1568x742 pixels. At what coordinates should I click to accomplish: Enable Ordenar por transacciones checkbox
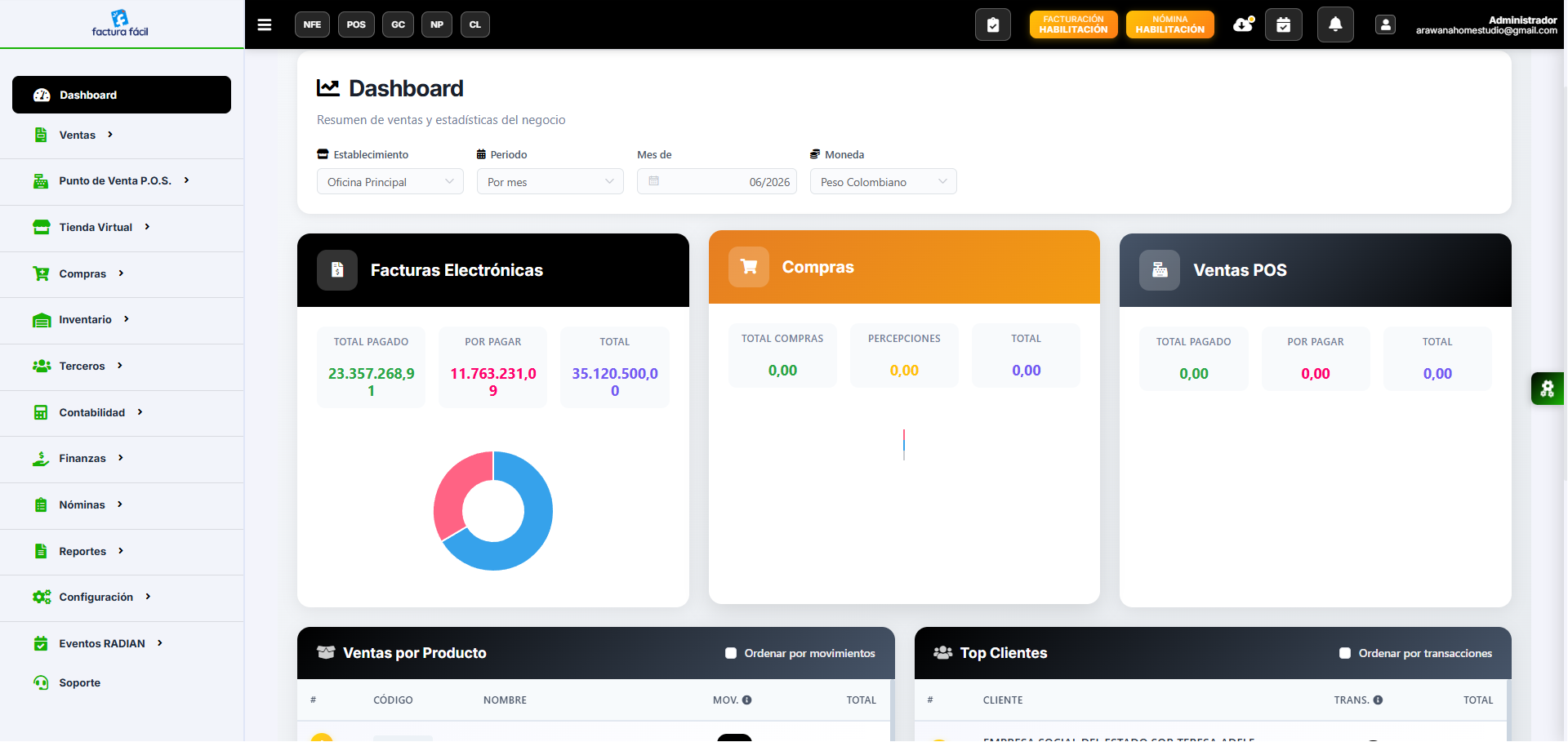click(x=1345, y=653)
